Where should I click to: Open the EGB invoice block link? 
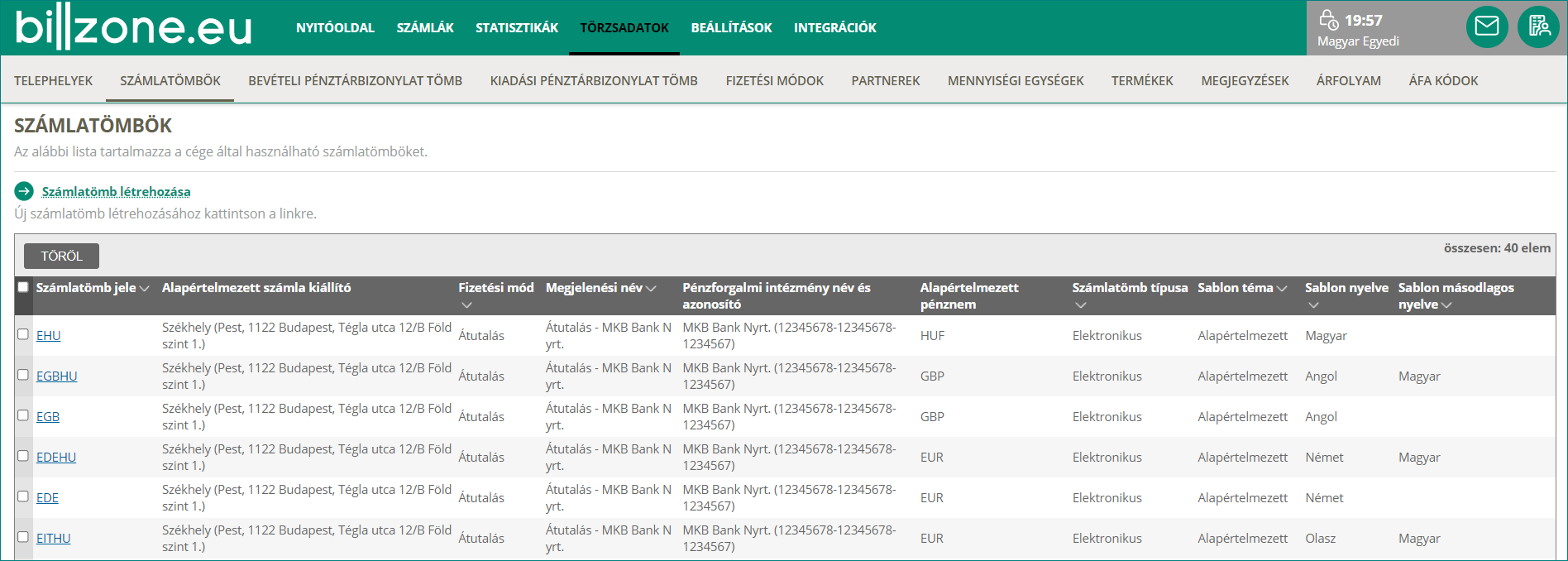pyautogui.click(x=48, y=416)
